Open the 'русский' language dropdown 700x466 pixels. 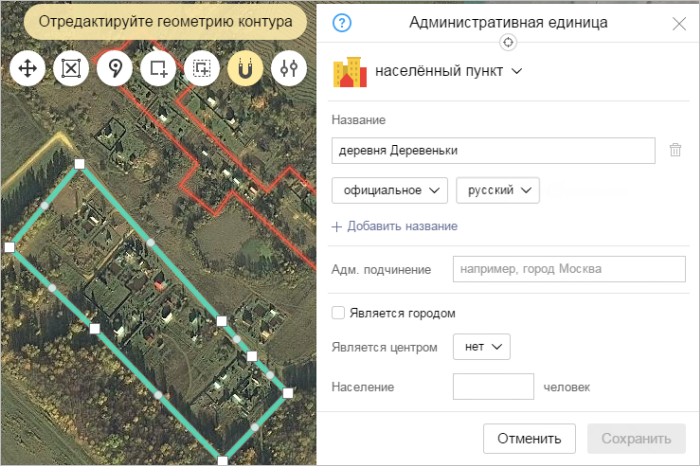click(x=497, y=190)
